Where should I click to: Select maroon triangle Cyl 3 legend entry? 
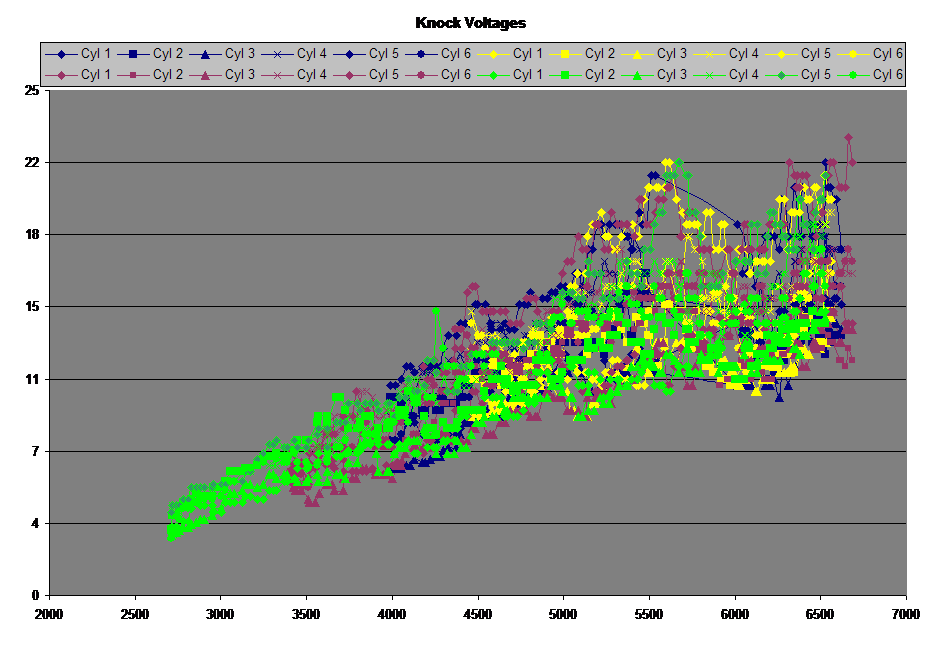223,75
